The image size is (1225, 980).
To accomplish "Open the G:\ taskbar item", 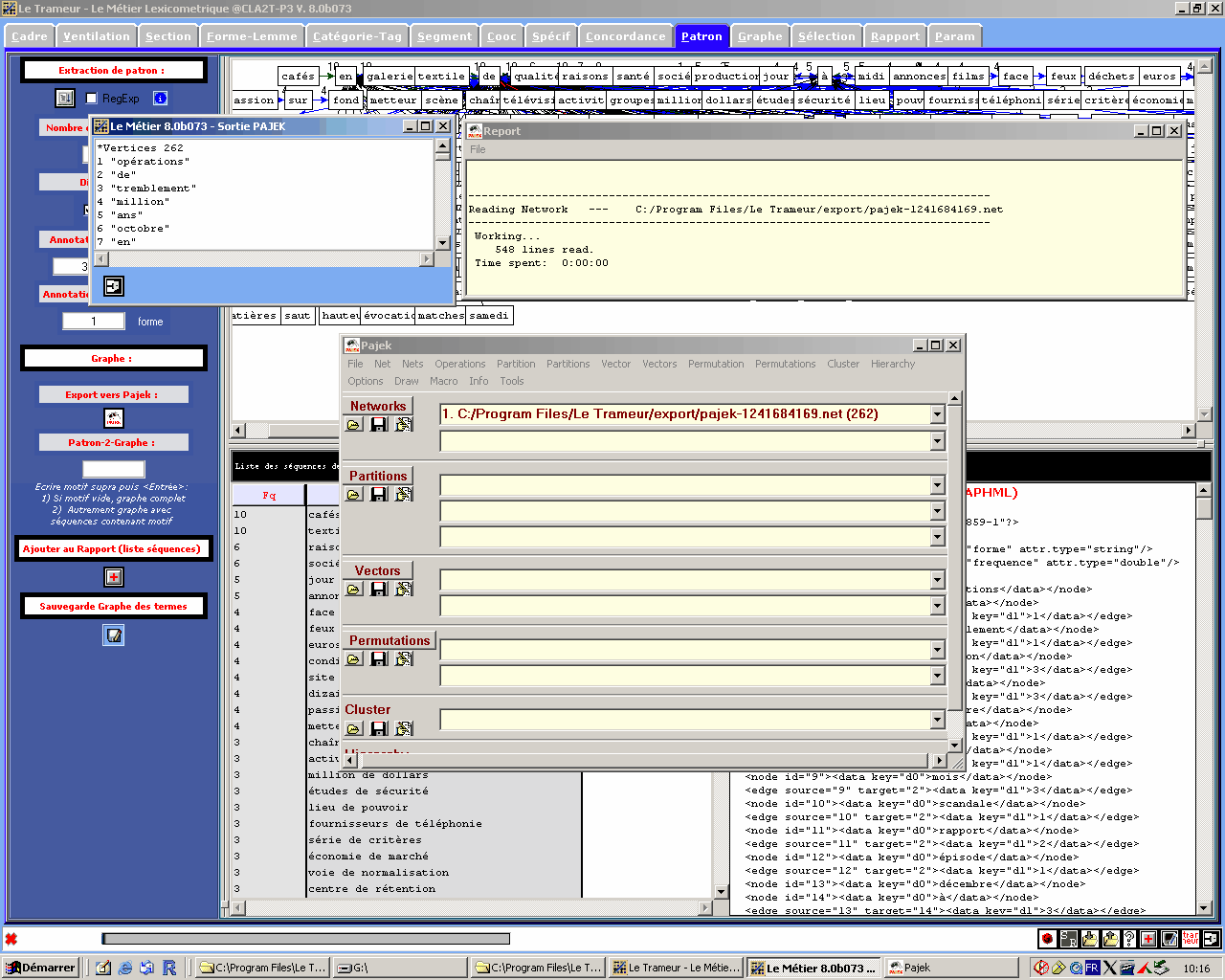I will (399, 968).
